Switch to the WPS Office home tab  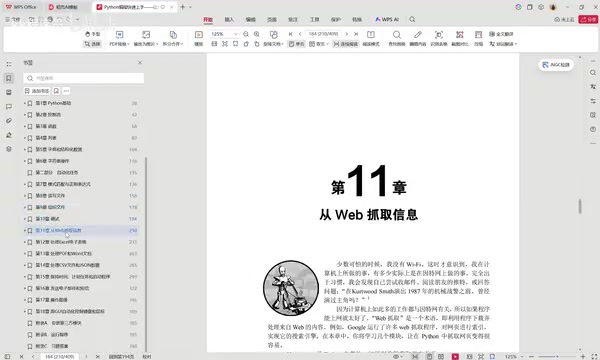tap(21, 7)
